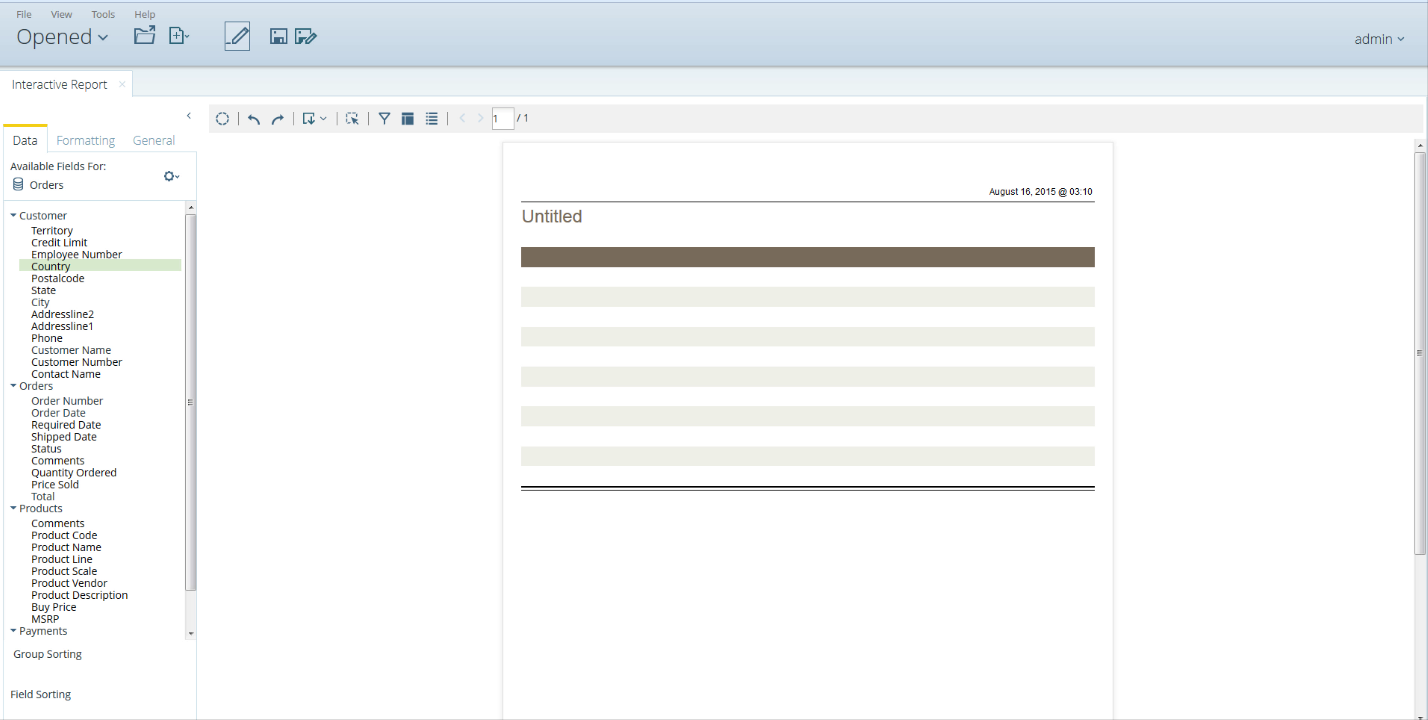Click the Untitled report title
The height and width of the screenshot is (720, 1428).
552,216
